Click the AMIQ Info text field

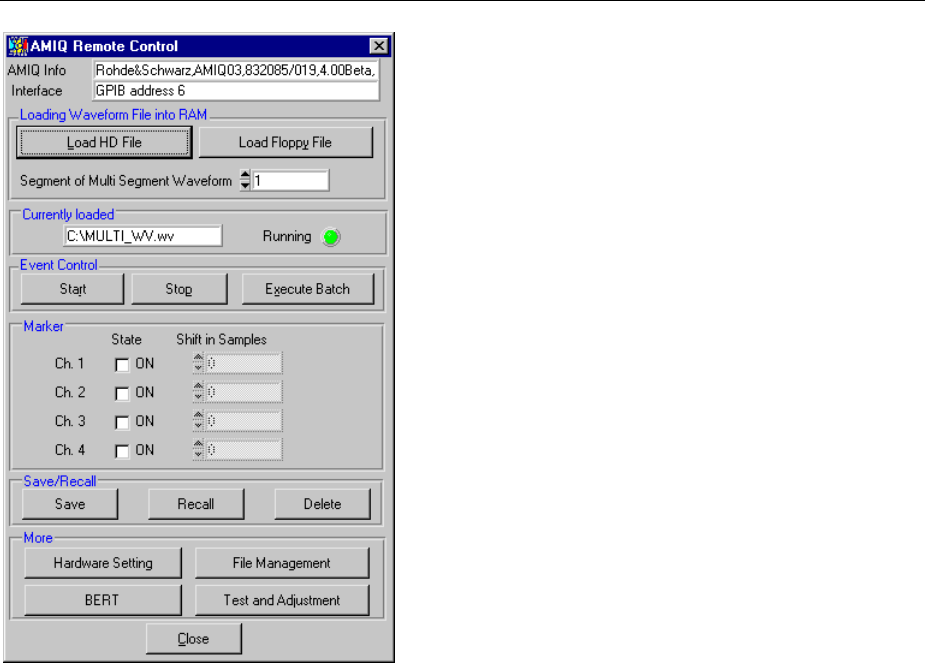[x=236, y=70]
